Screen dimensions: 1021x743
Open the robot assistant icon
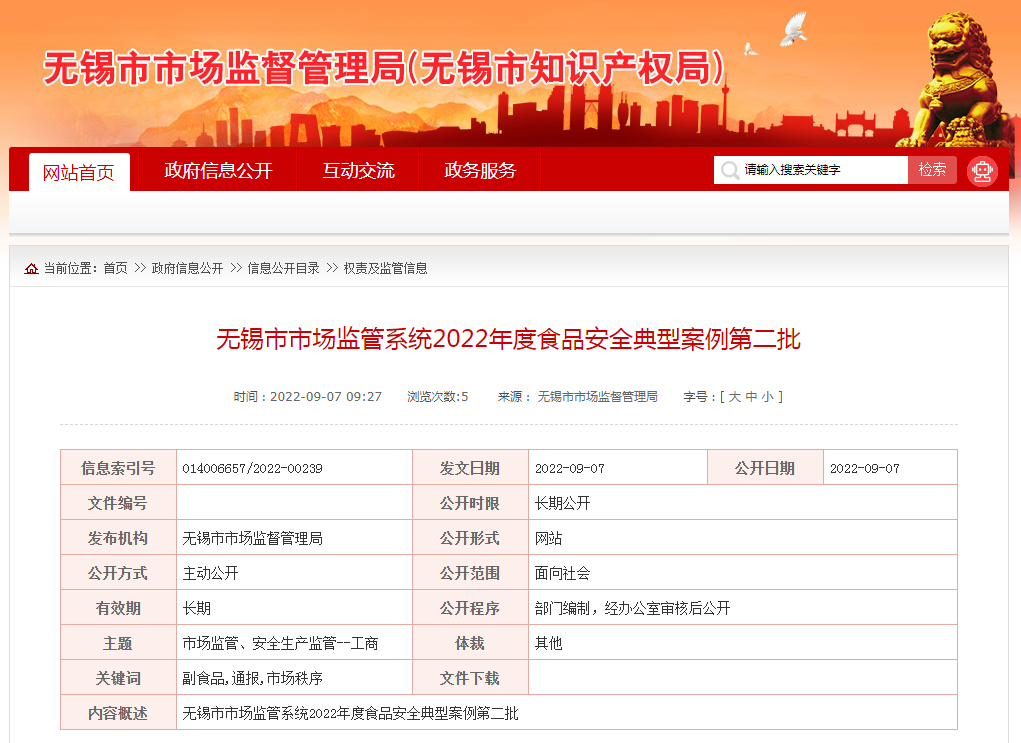point(982,171)
